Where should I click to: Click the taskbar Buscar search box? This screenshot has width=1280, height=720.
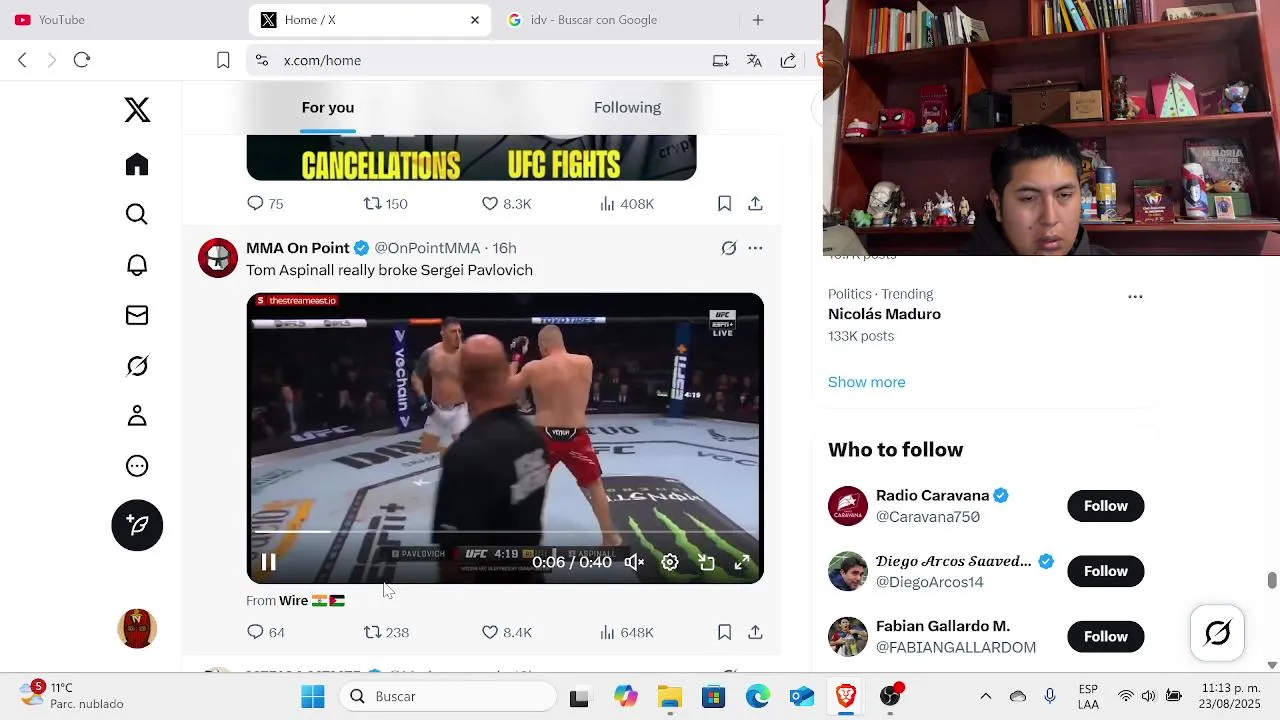[x=448, y=696]
